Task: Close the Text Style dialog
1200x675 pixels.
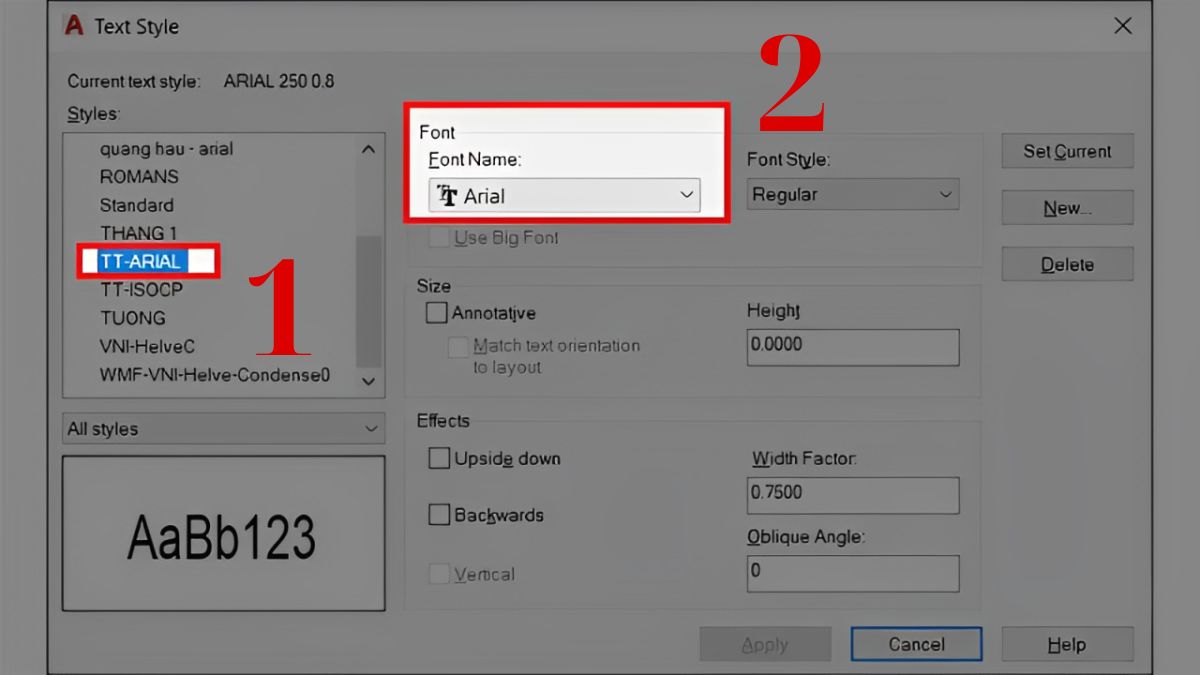Action: click(x=1123, y=26)
